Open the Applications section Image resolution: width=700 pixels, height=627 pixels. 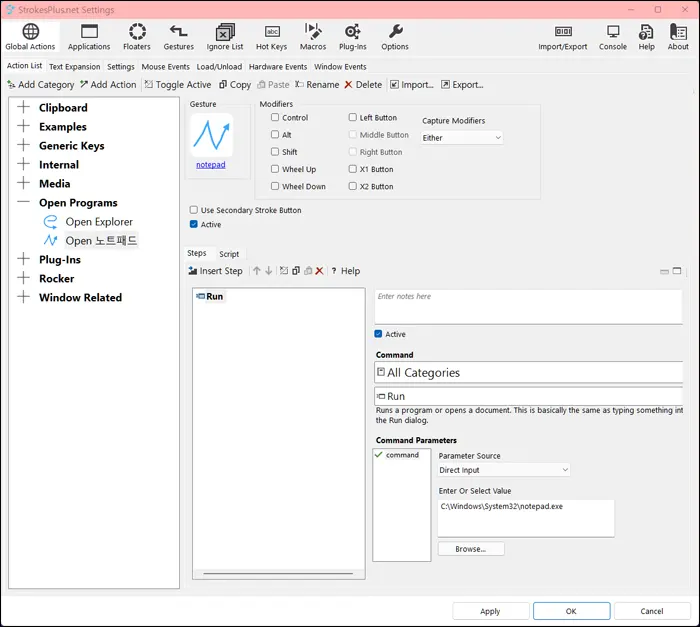(89, 37)
